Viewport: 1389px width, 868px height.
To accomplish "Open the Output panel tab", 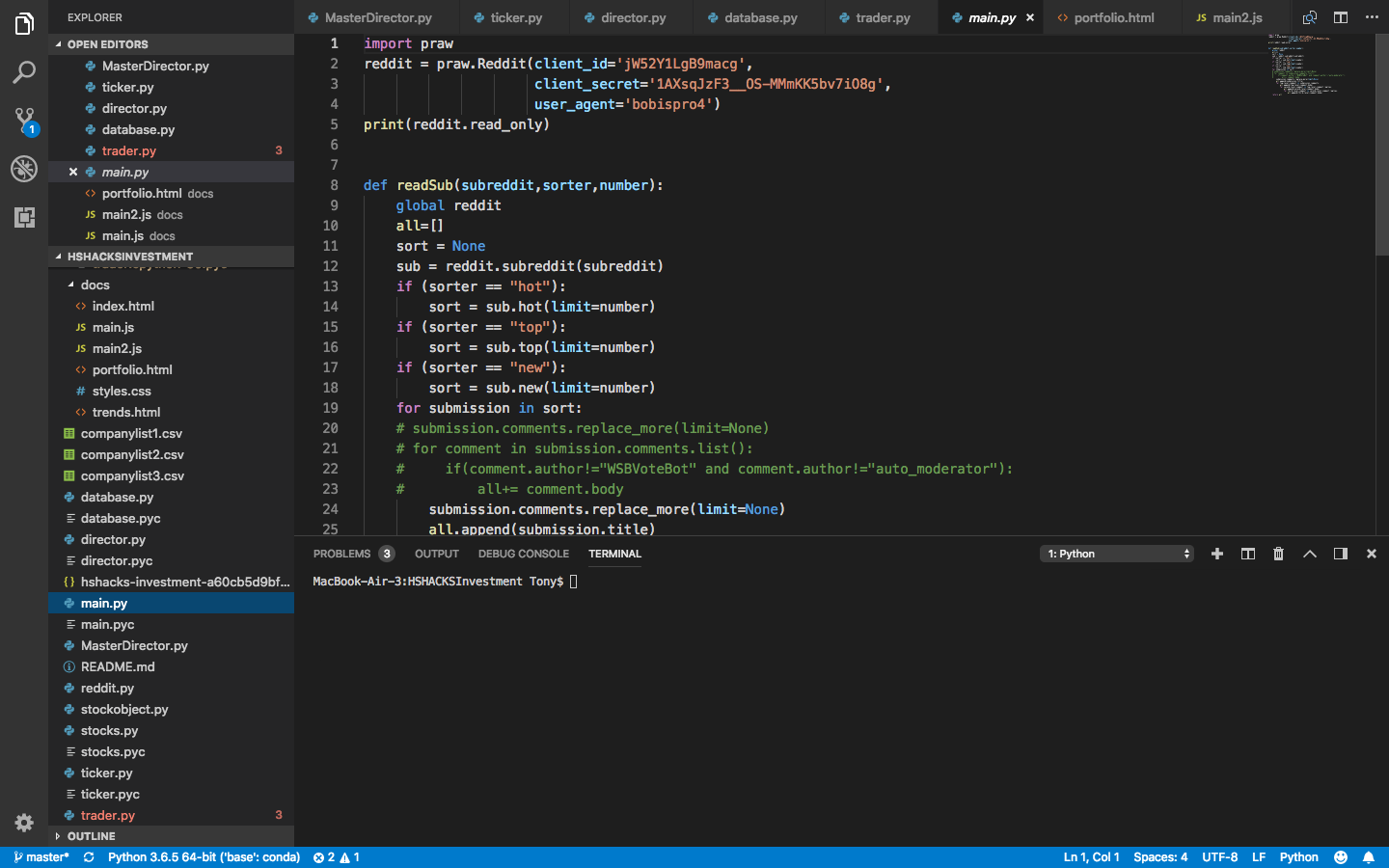I will pyautogui.click(x=437, y=554).
